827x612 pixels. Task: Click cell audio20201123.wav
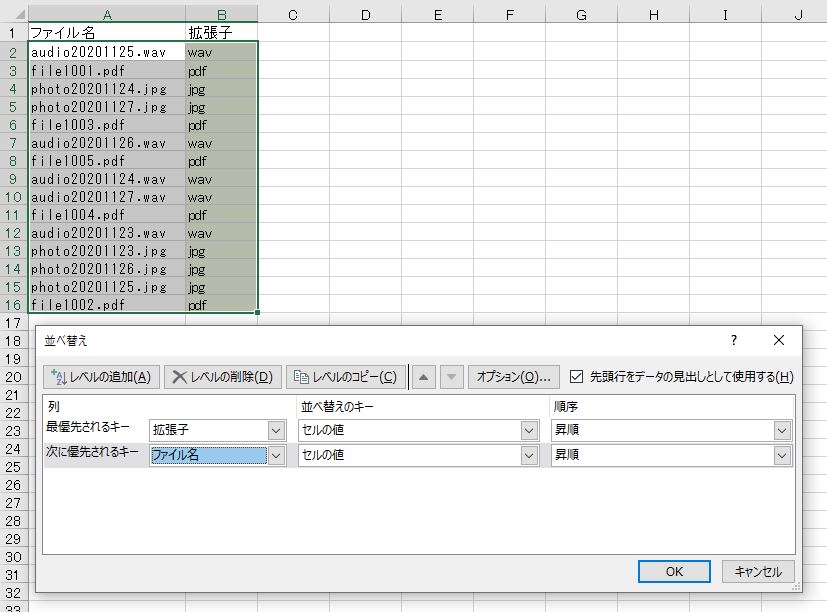point(107,232)
